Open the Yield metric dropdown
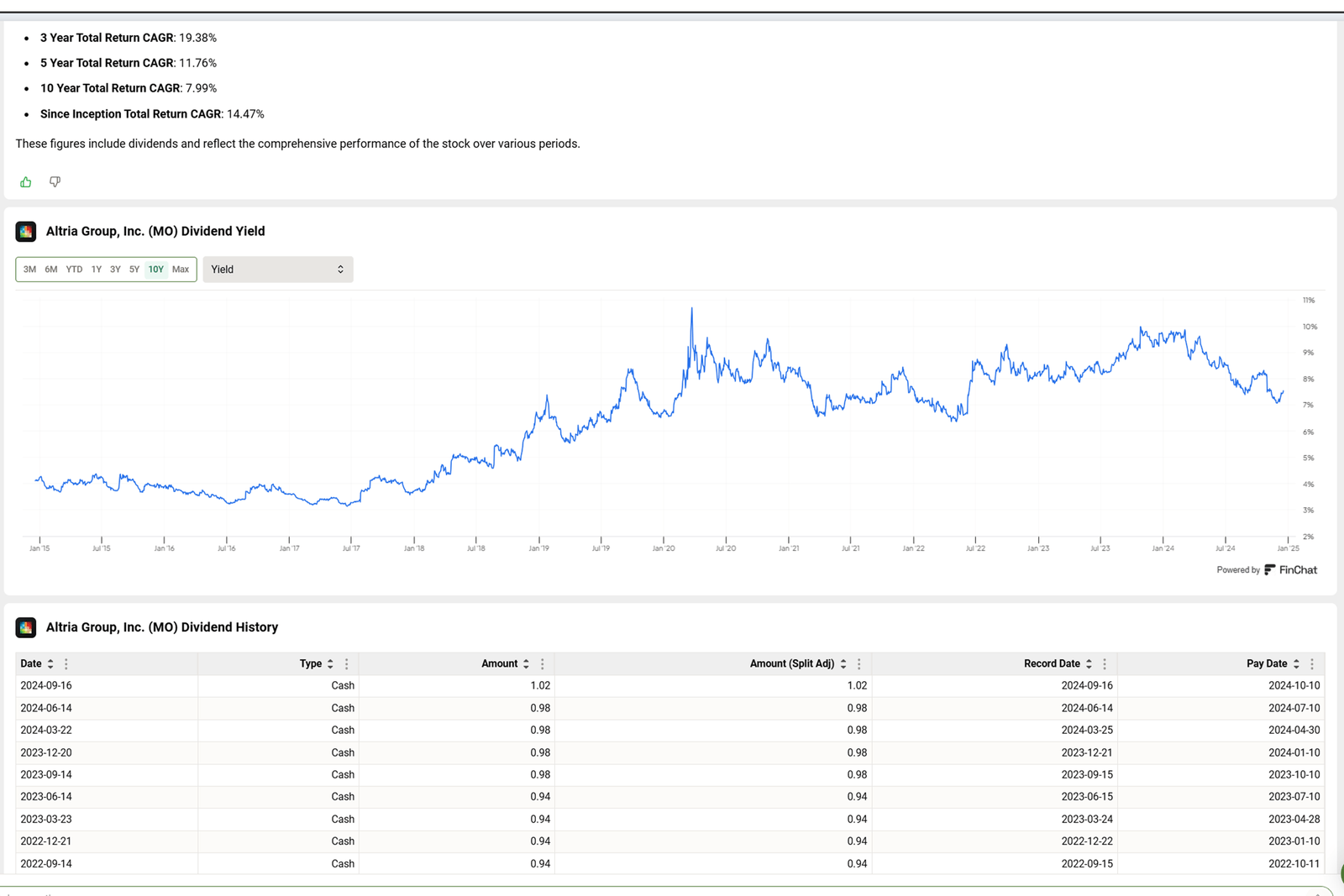The image size is (1344, 896). pos(278,269)
